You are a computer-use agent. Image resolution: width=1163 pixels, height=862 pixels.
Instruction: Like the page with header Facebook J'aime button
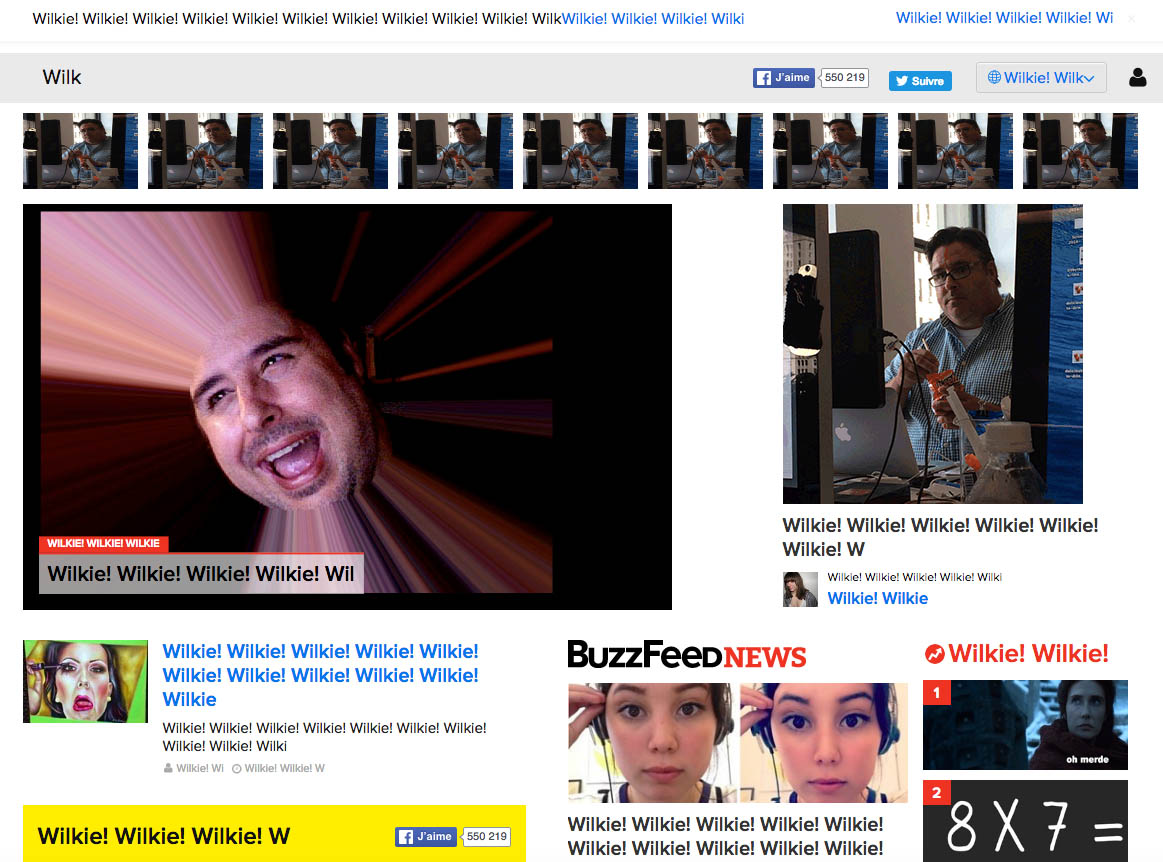coord(784,78)
